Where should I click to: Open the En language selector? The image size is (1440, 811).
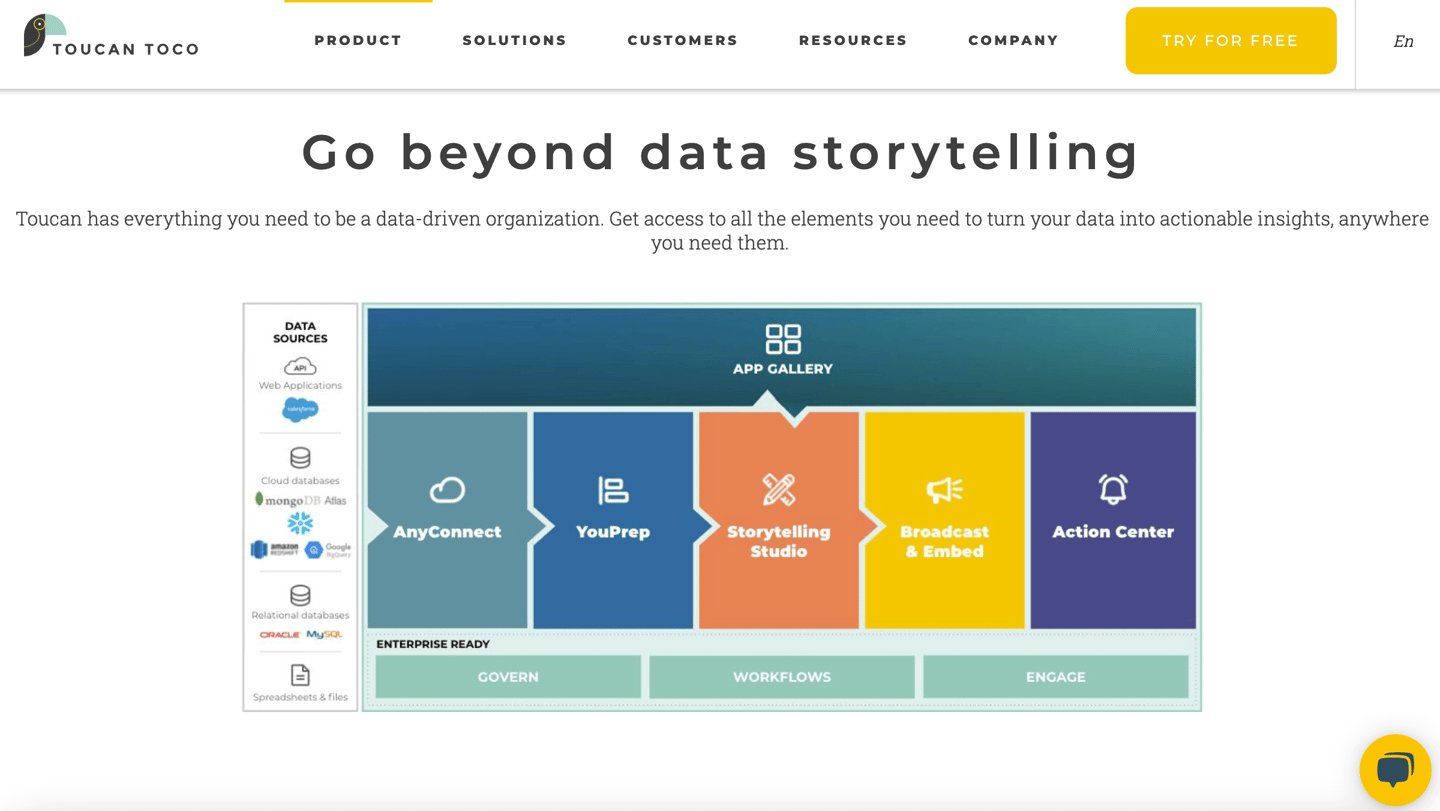1403,41
